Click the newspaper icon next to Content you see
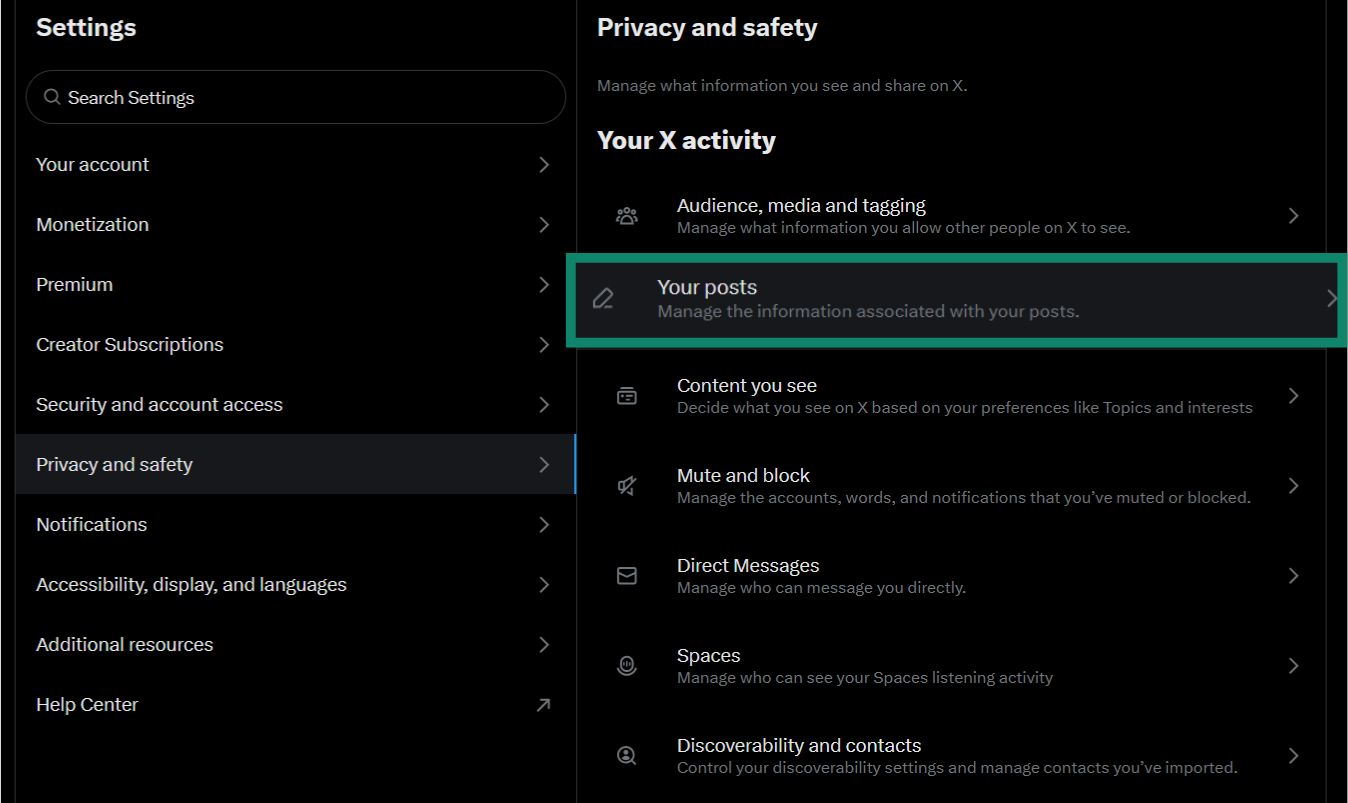Viewport: 1348px width, 803px height. coord(627,395)
